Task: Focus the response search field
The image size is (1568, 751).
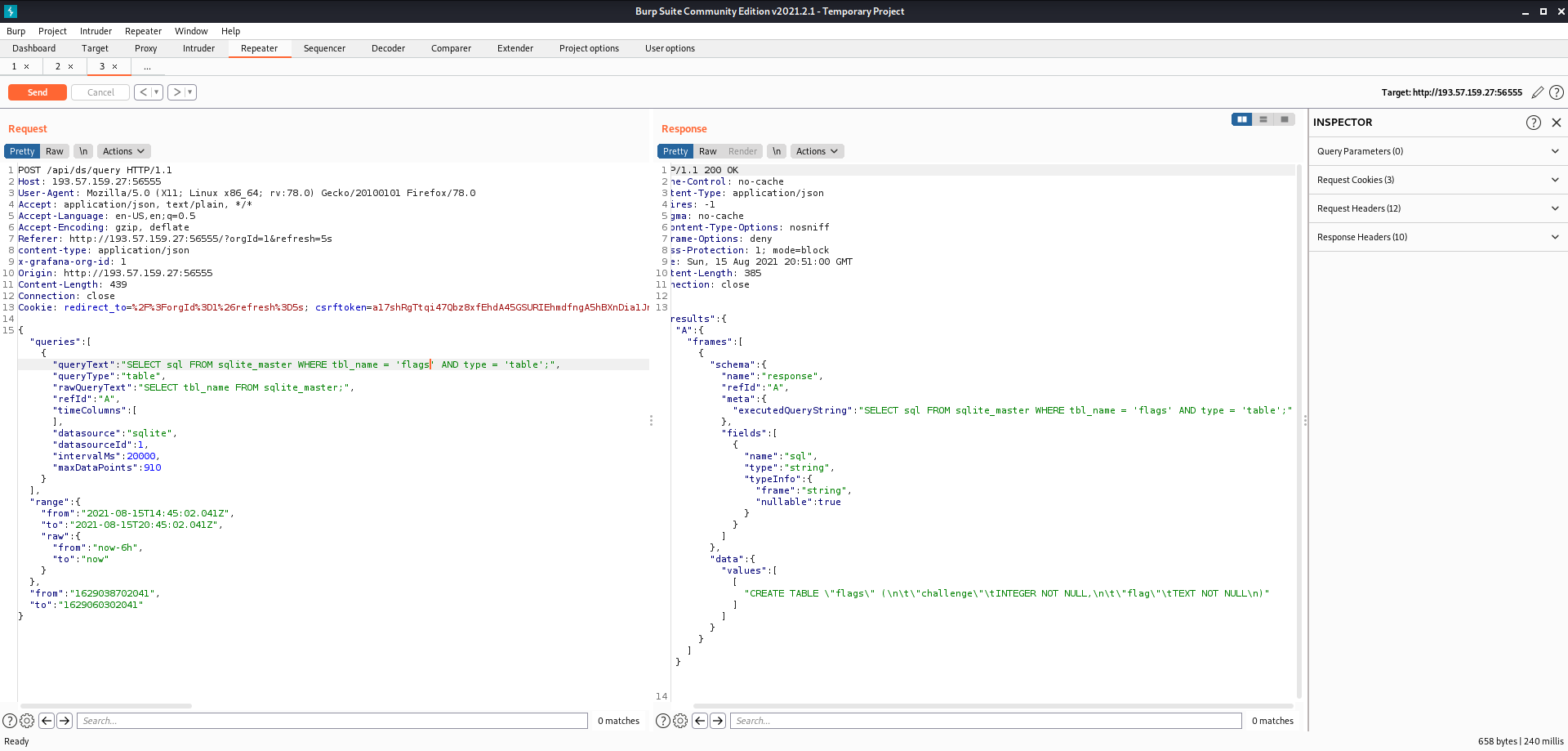Action: [986, 721]
